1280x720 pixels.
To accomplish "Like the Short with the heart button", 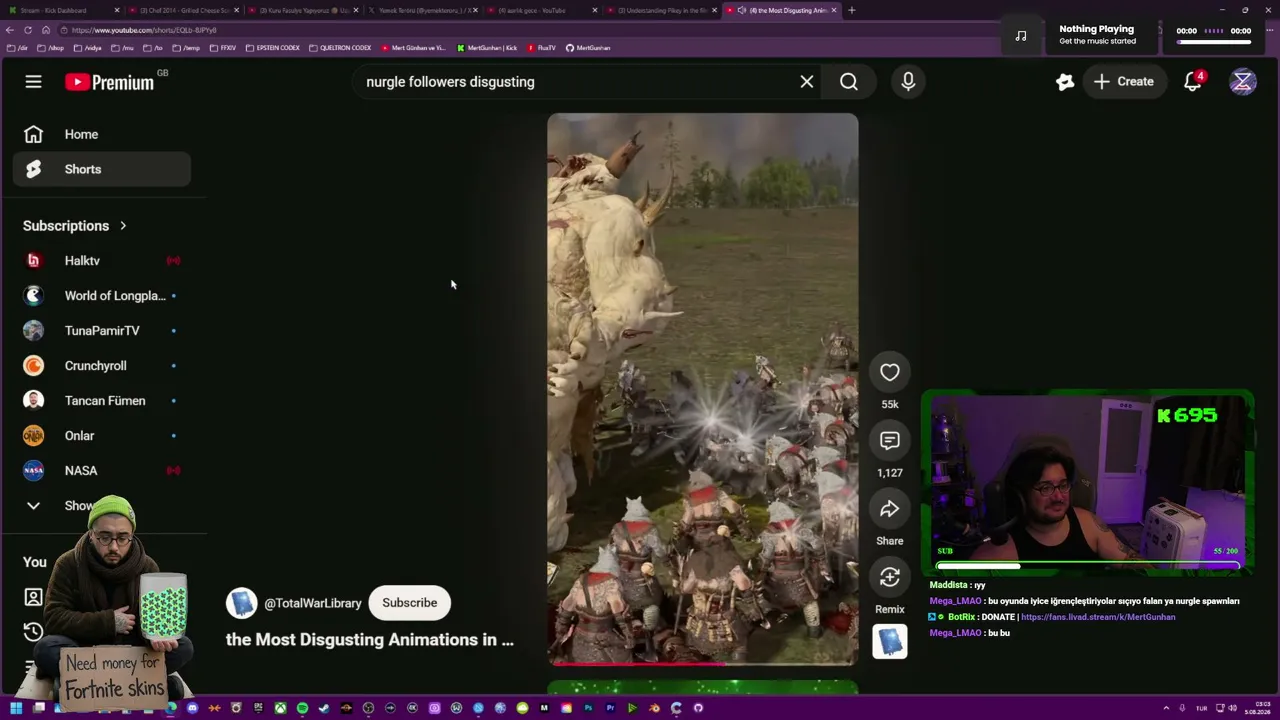I will [890, 372].
